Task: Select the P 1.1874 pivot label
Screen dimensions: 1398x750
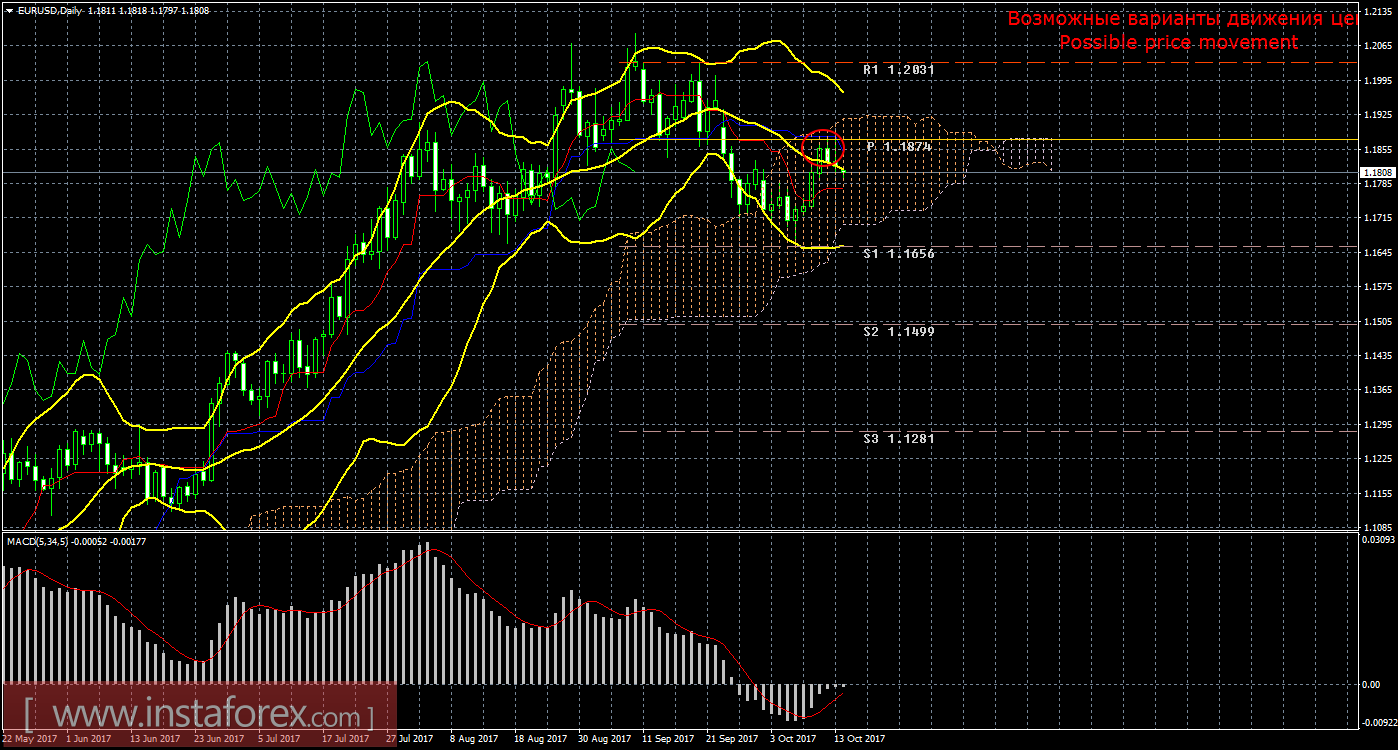Action: point(900,147)
